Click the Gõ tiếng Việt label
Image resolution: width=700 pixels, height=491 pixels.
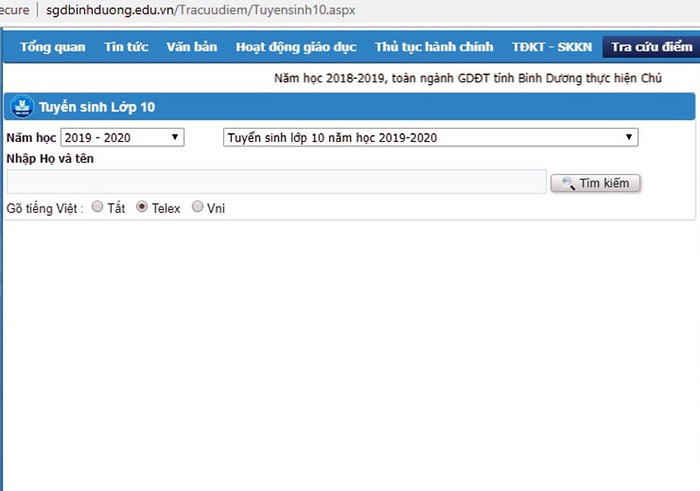[x=45, y=208]
